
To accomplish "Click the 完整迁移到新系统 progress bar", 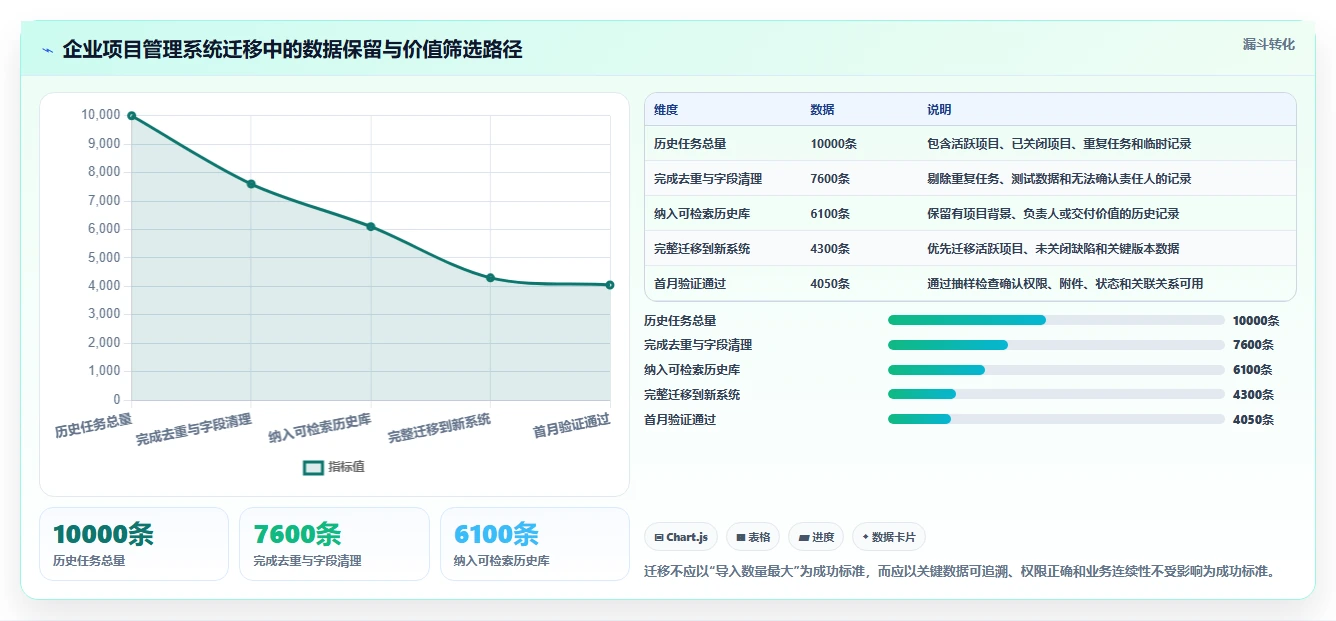I will click(1056, 395).
